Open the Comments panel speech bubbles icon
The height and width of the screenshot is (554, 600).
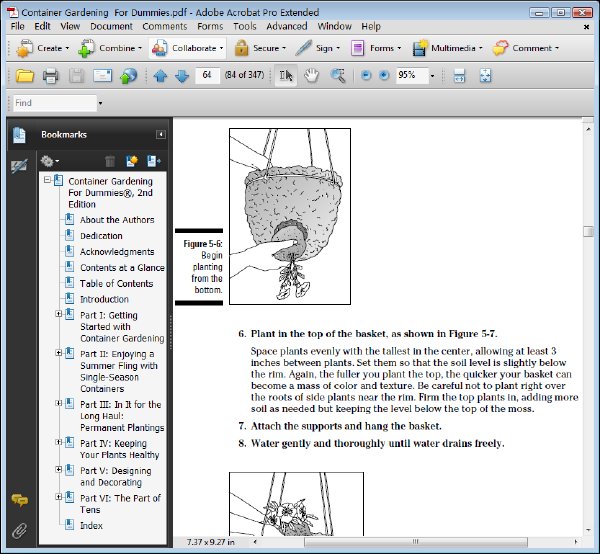[x=19, y=500]
